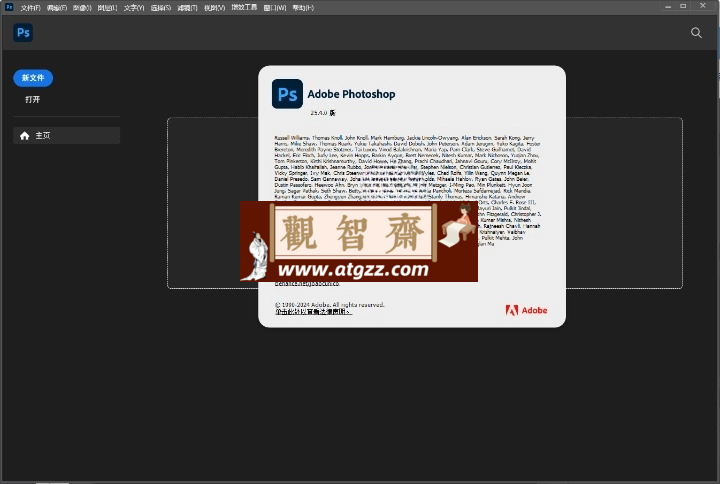Click the 25.4.0 version text
Screen dimensions: 720x484
(323, 113)
